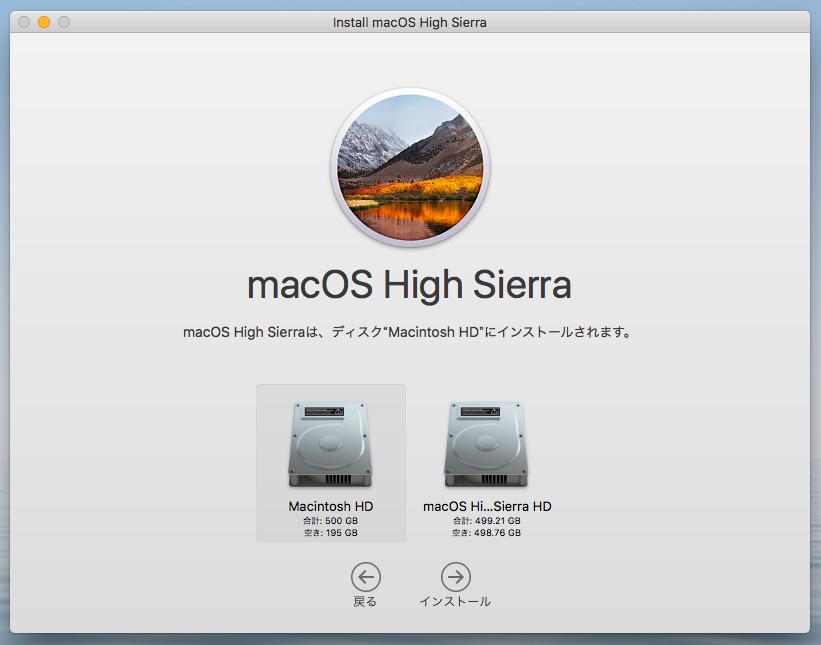Screen dimensions: 821x645
Task: Select the macOS Hi...Sierra HD disk icon
Action: point(486,444)
